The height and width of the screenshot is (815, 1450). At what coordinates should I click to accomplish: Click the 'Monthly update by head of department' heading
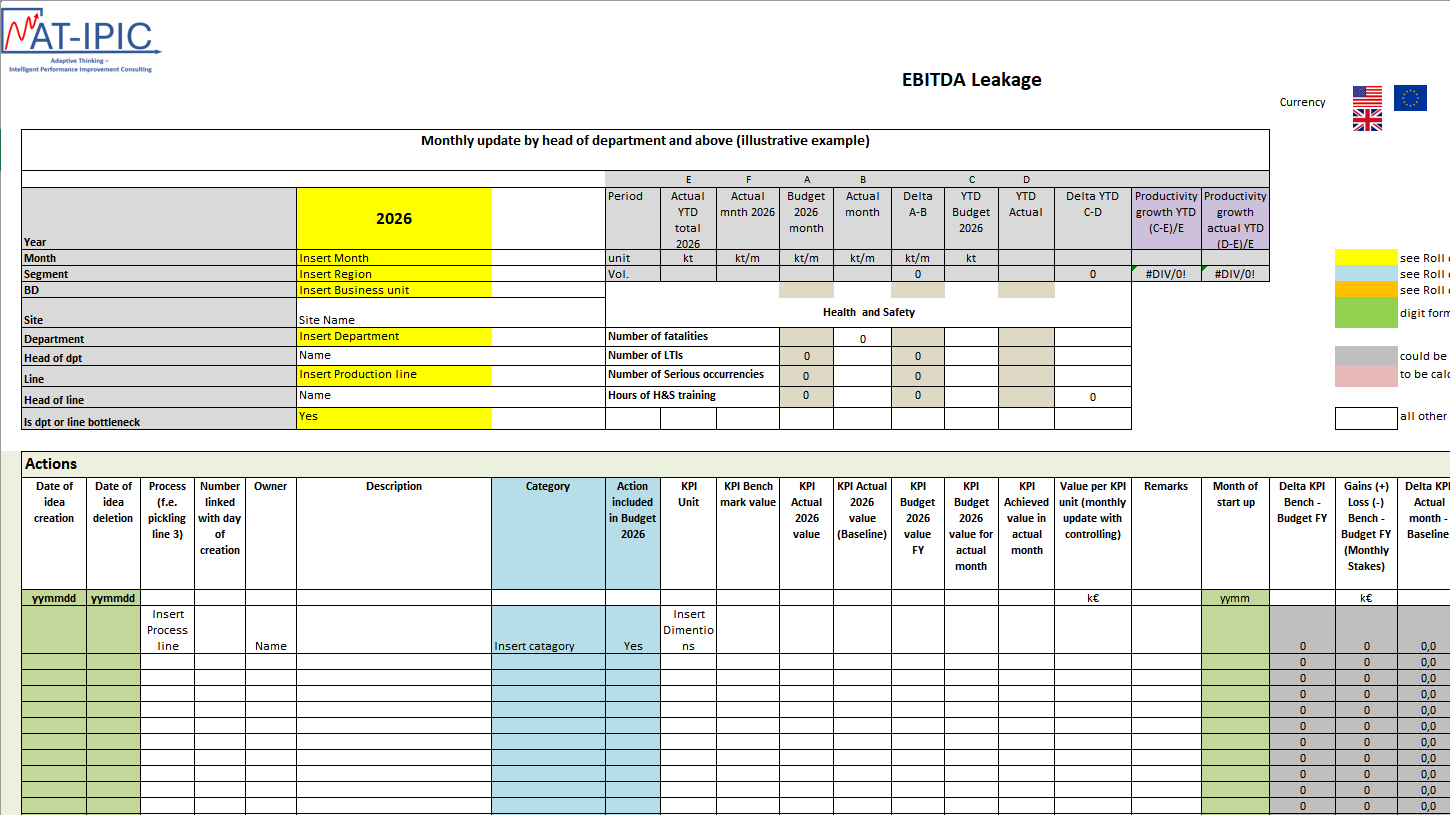(645, 141)
